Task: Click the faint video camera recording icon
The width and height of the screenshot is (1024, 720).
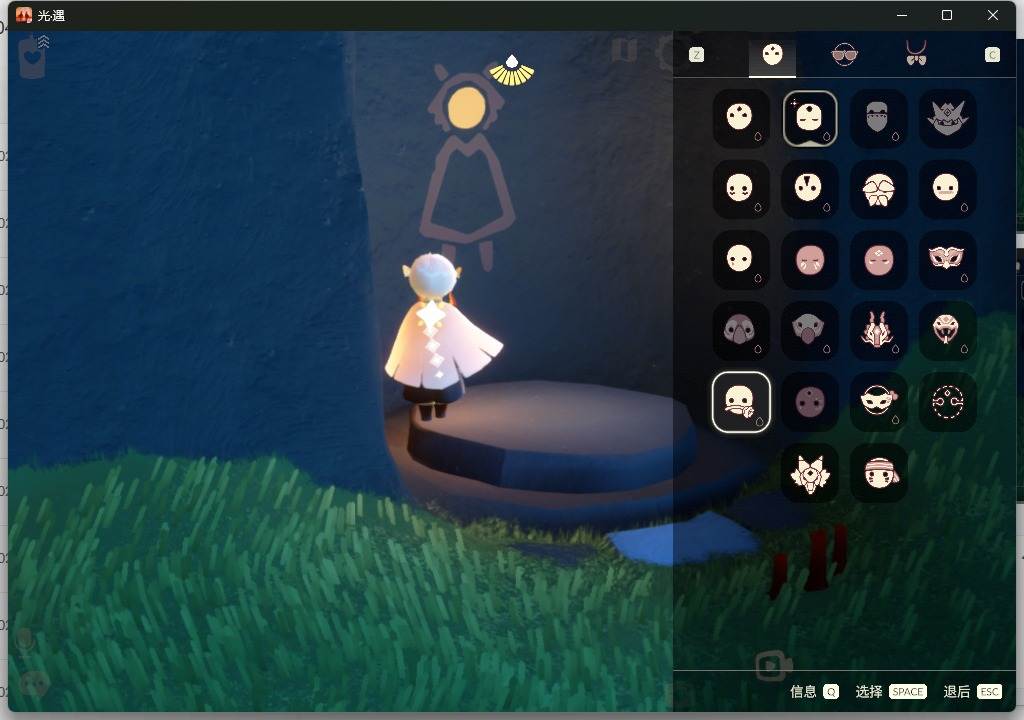Action: [773, 666]
